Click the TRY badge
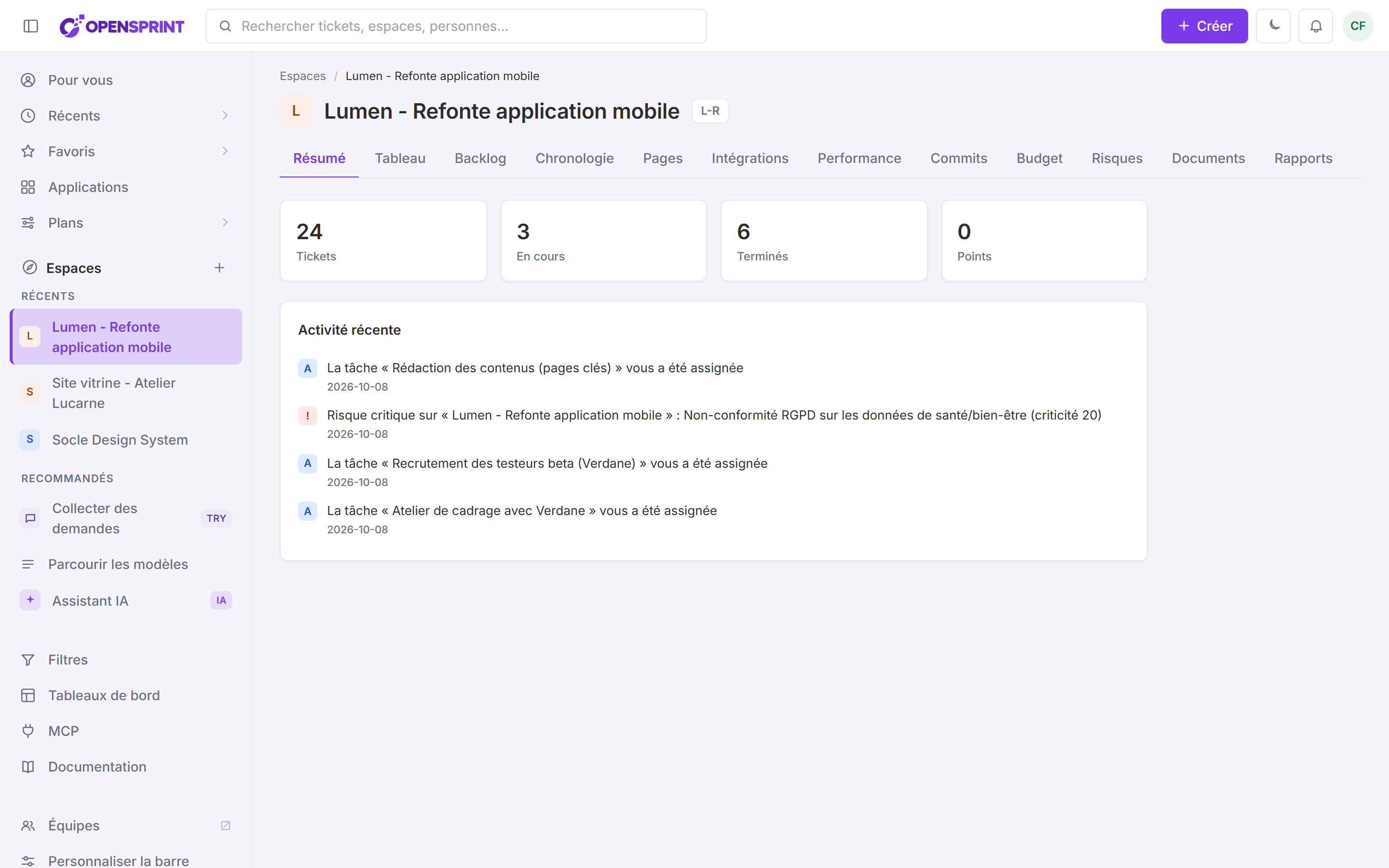This screenshot has width=1389, height=868. click(x=217, y=518)
